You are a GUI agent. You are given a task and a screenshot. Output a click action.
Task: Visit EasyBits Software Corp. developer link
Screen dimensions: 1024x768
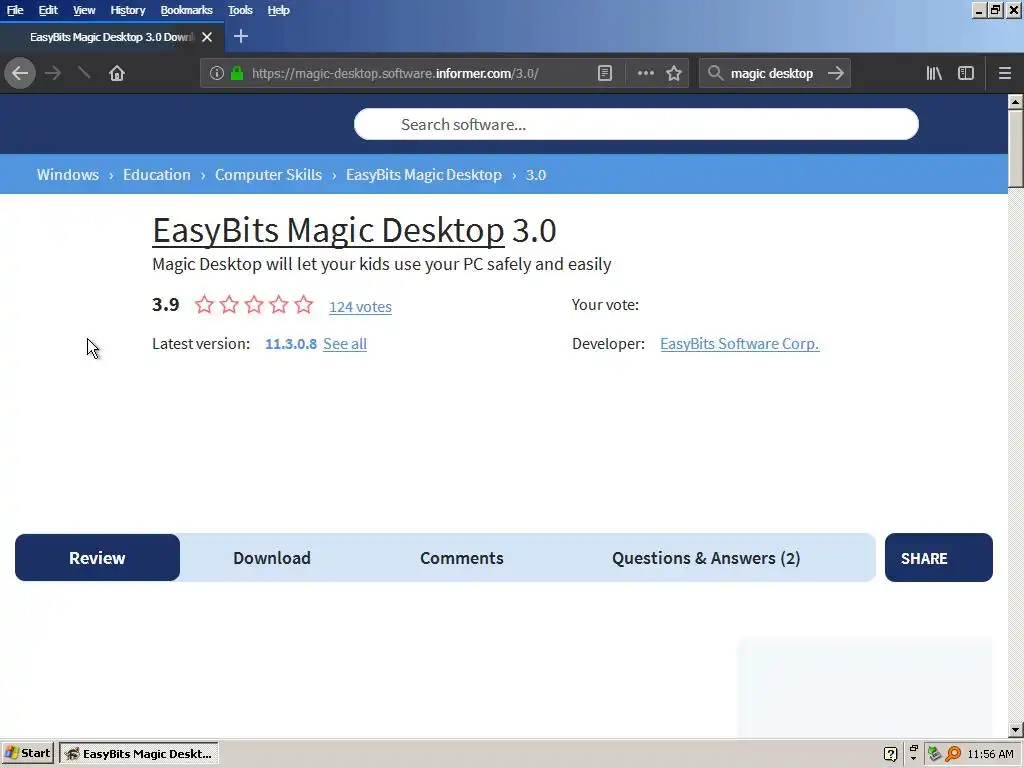(739, 344)
